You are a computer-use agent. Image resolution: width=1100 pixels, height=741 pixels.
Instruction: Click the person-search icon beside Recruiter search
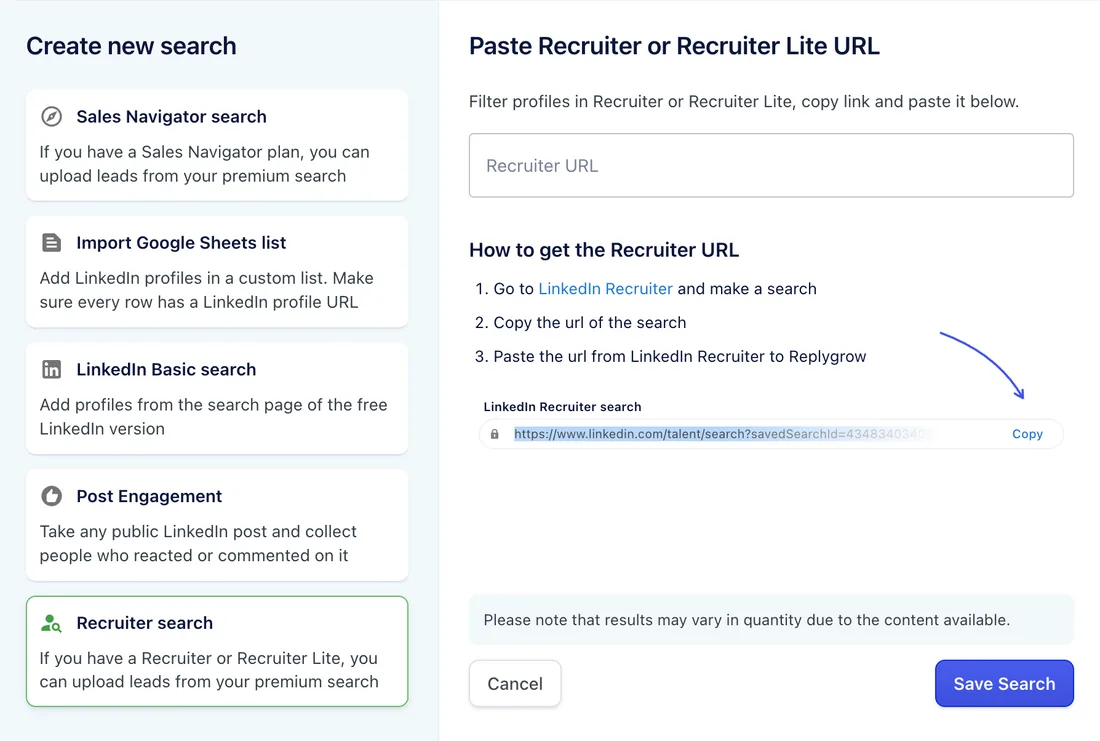51,623
